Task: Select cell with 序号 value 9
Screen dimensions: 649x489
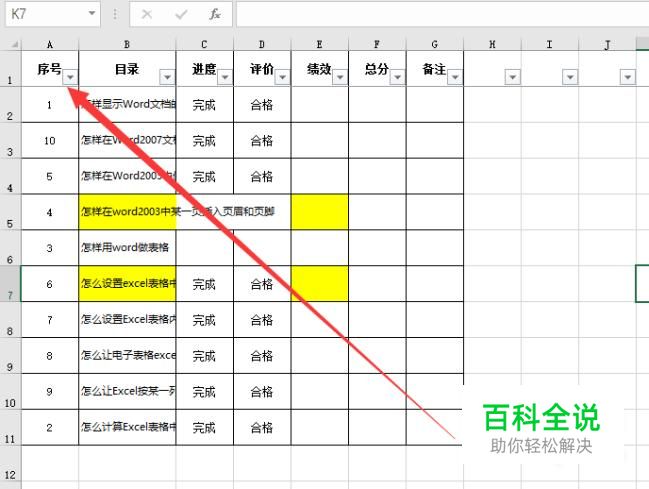Action: (x=50, y=392)
